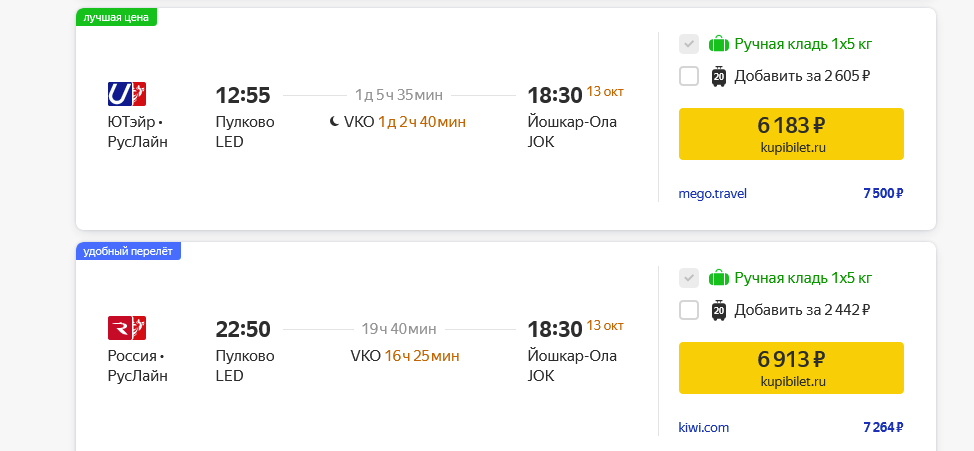The image size is (974, 451).
Task: Buy the 6 913 ₽ ticket at kupibilet.ru
Action: [791, 368]
